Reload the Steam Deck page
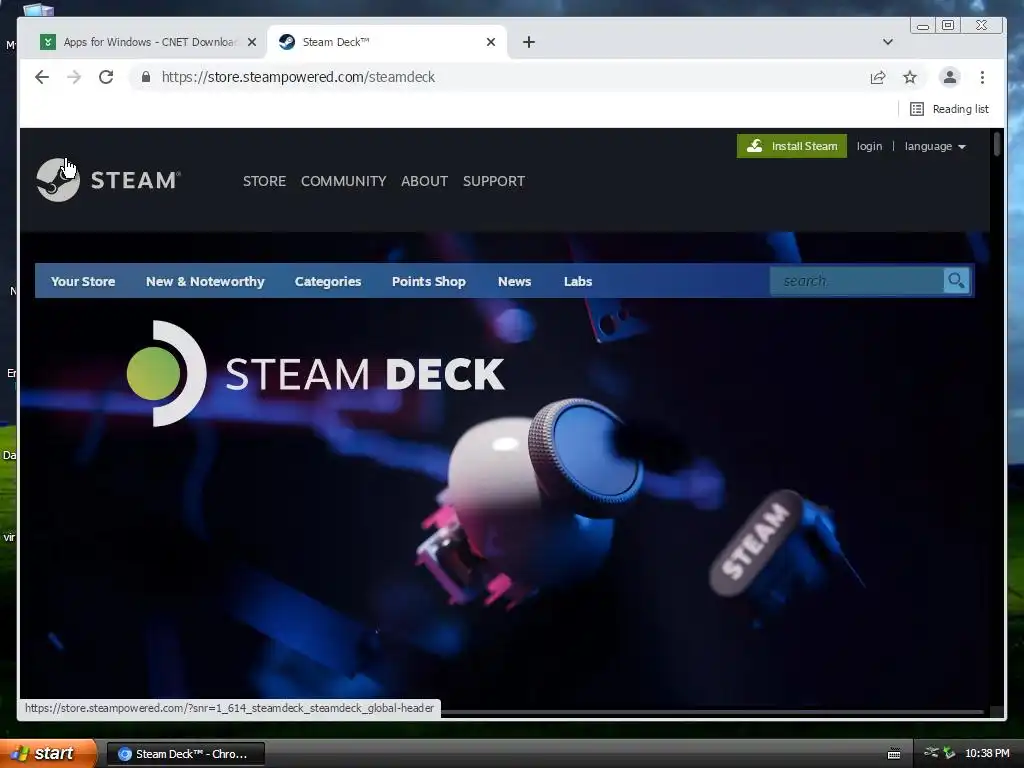 106,77
